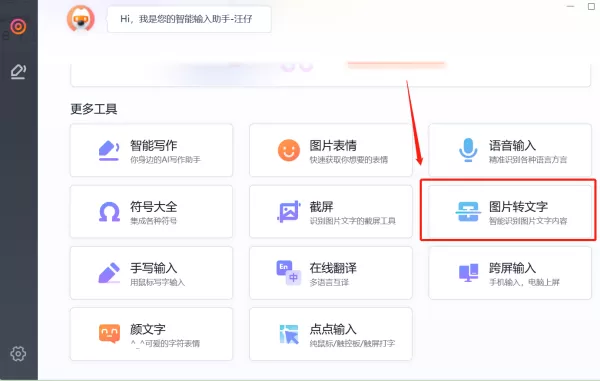Click the 图片转文字 scanner icon
The image size is (600, 381).
(468, 212)
